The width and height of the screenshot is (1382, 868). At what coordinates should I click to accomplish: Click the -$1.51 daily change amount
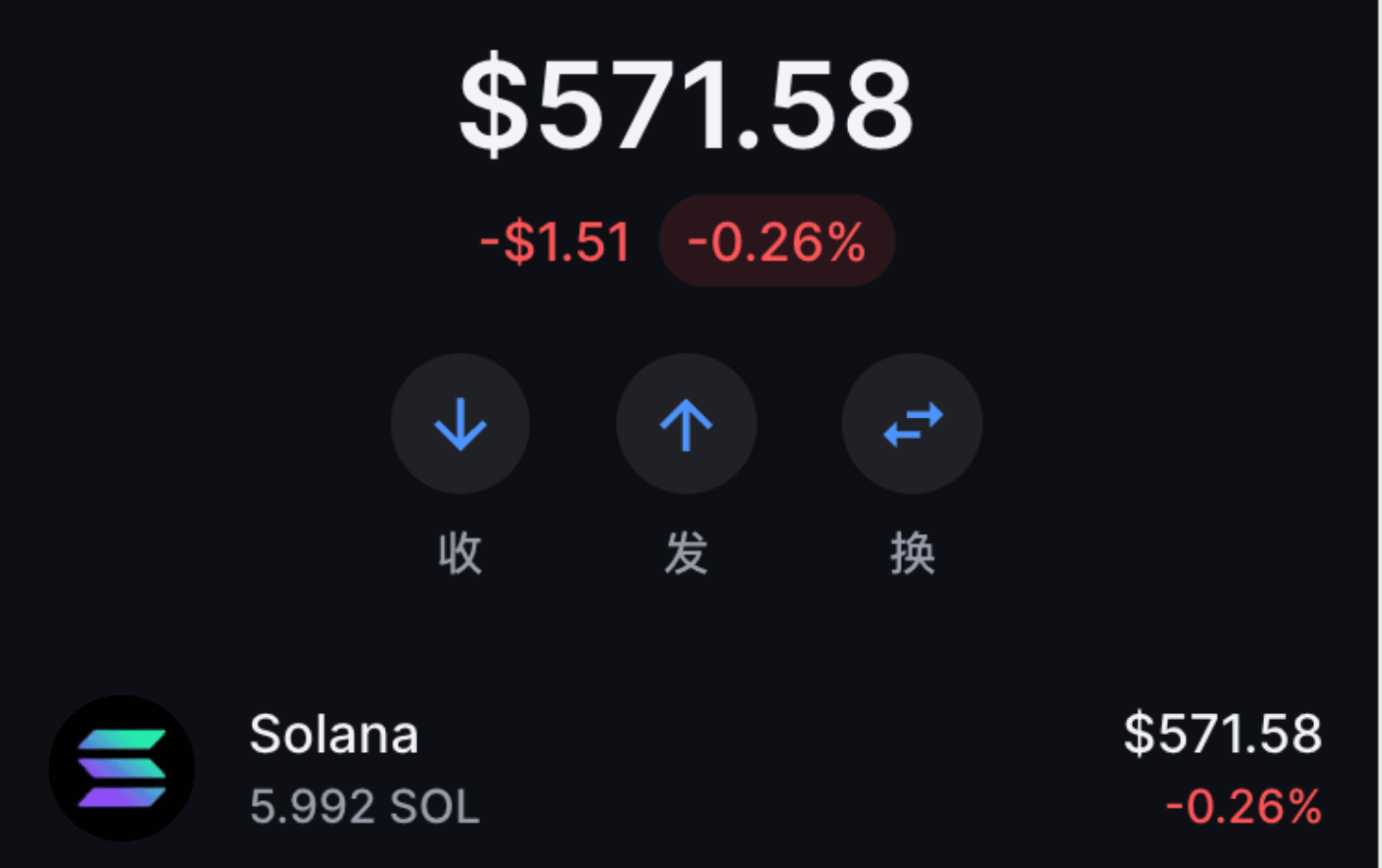(555, 242)
